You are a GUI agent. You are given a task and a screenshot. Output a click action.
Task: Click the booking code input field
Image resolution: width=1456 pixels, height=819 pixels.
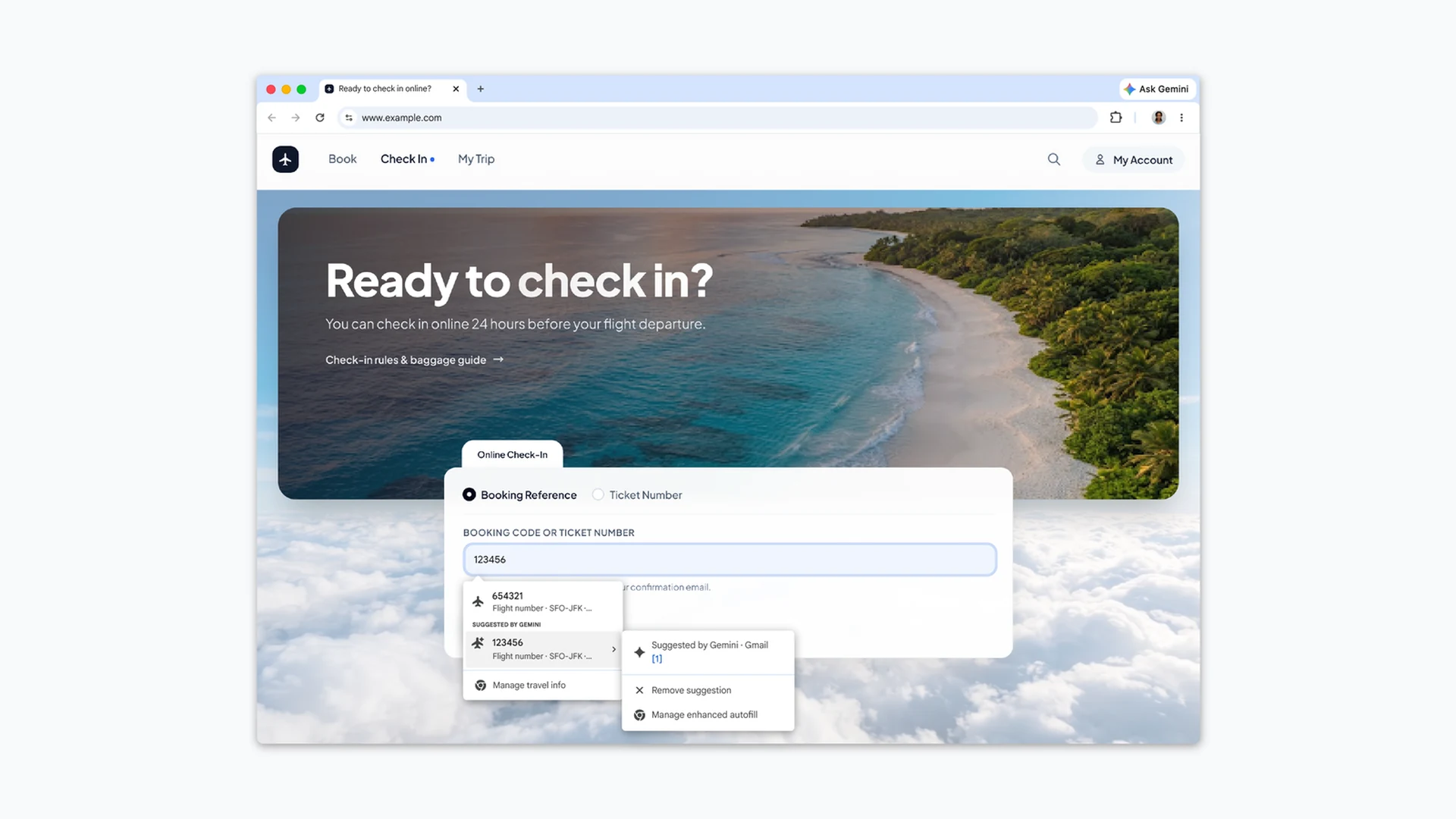click(730, 560)
